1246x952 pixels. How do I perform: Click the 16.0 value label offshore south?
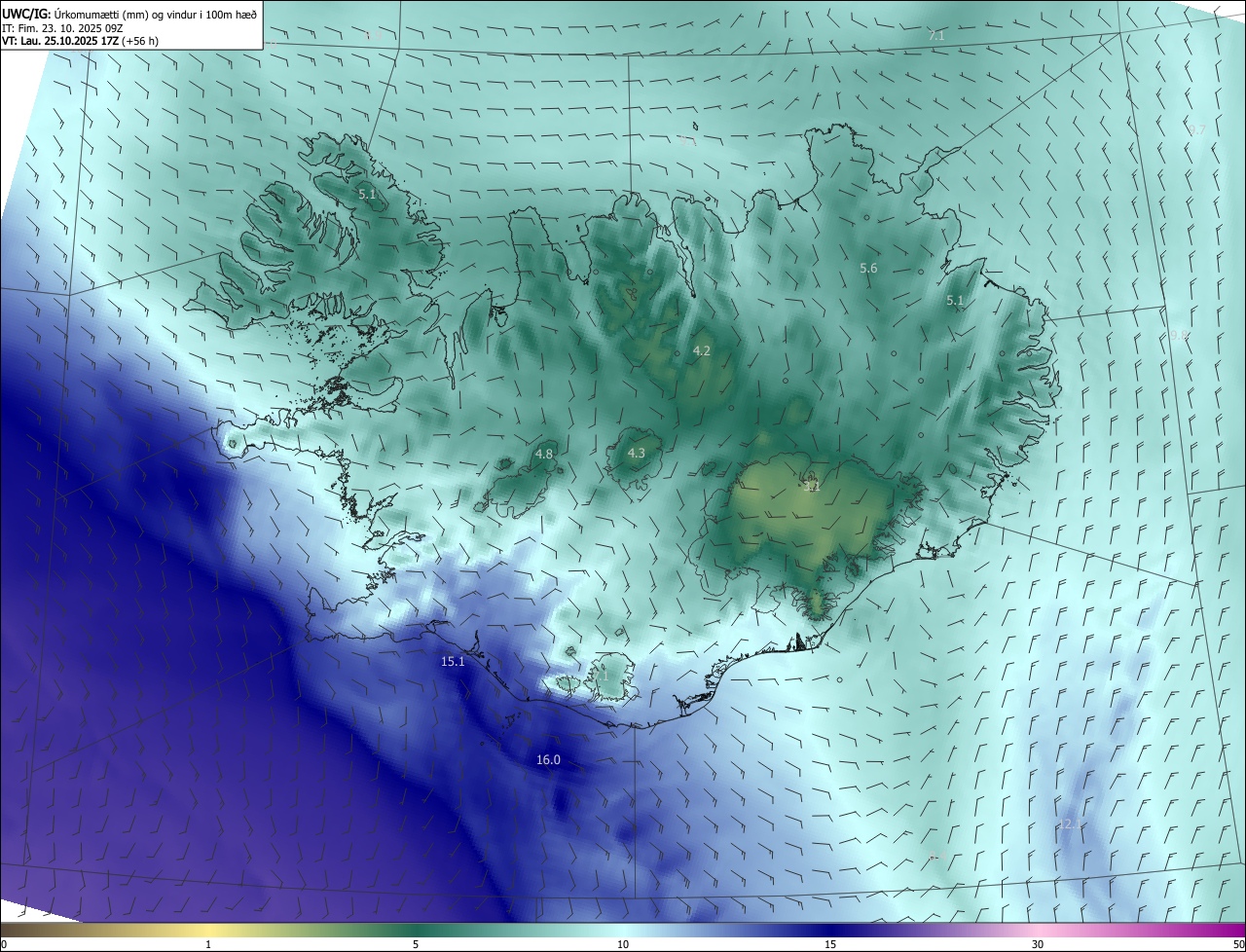[x=548, y=759]
